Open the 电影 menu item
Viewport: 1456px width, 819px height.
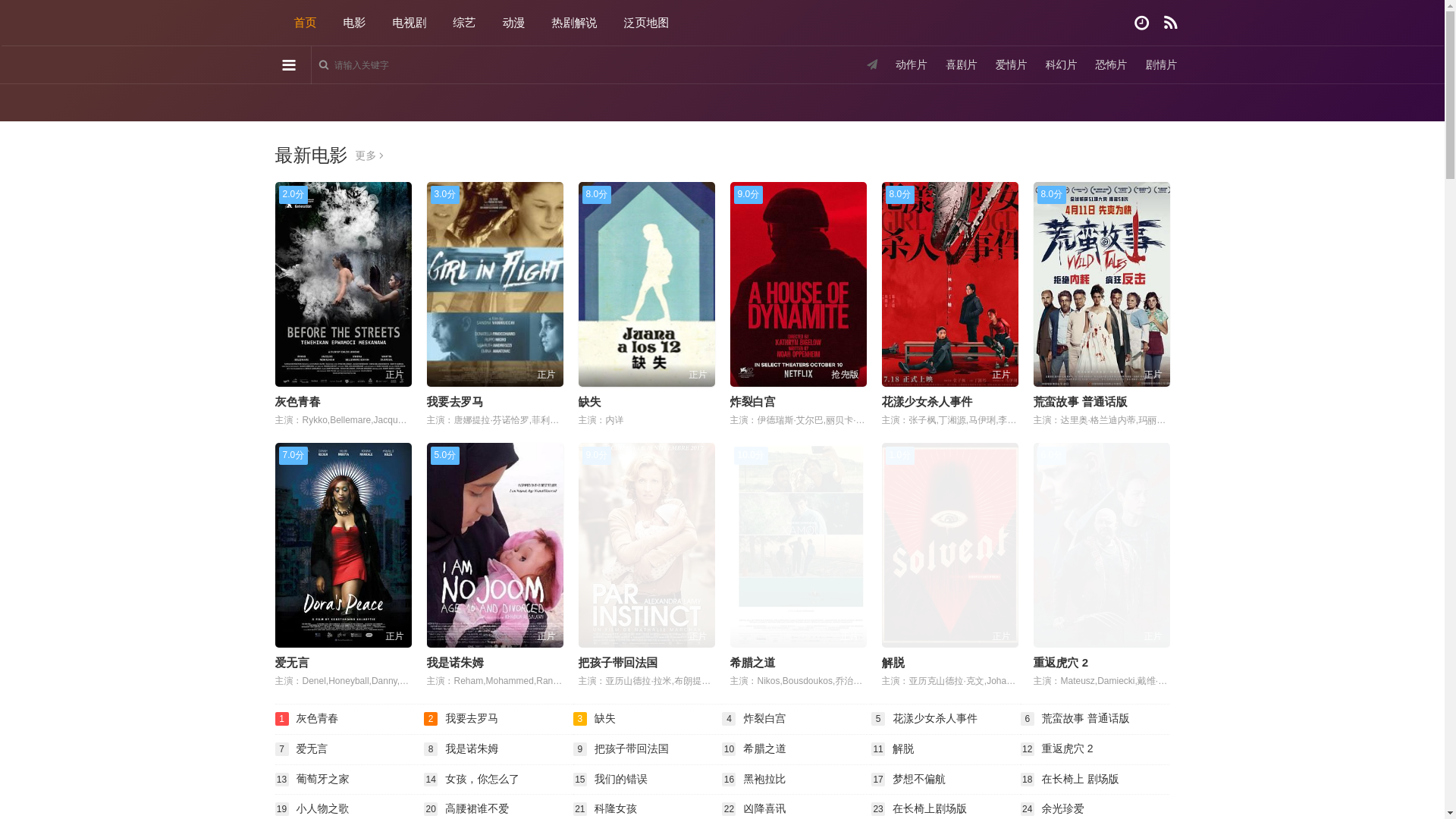point(354,23)
